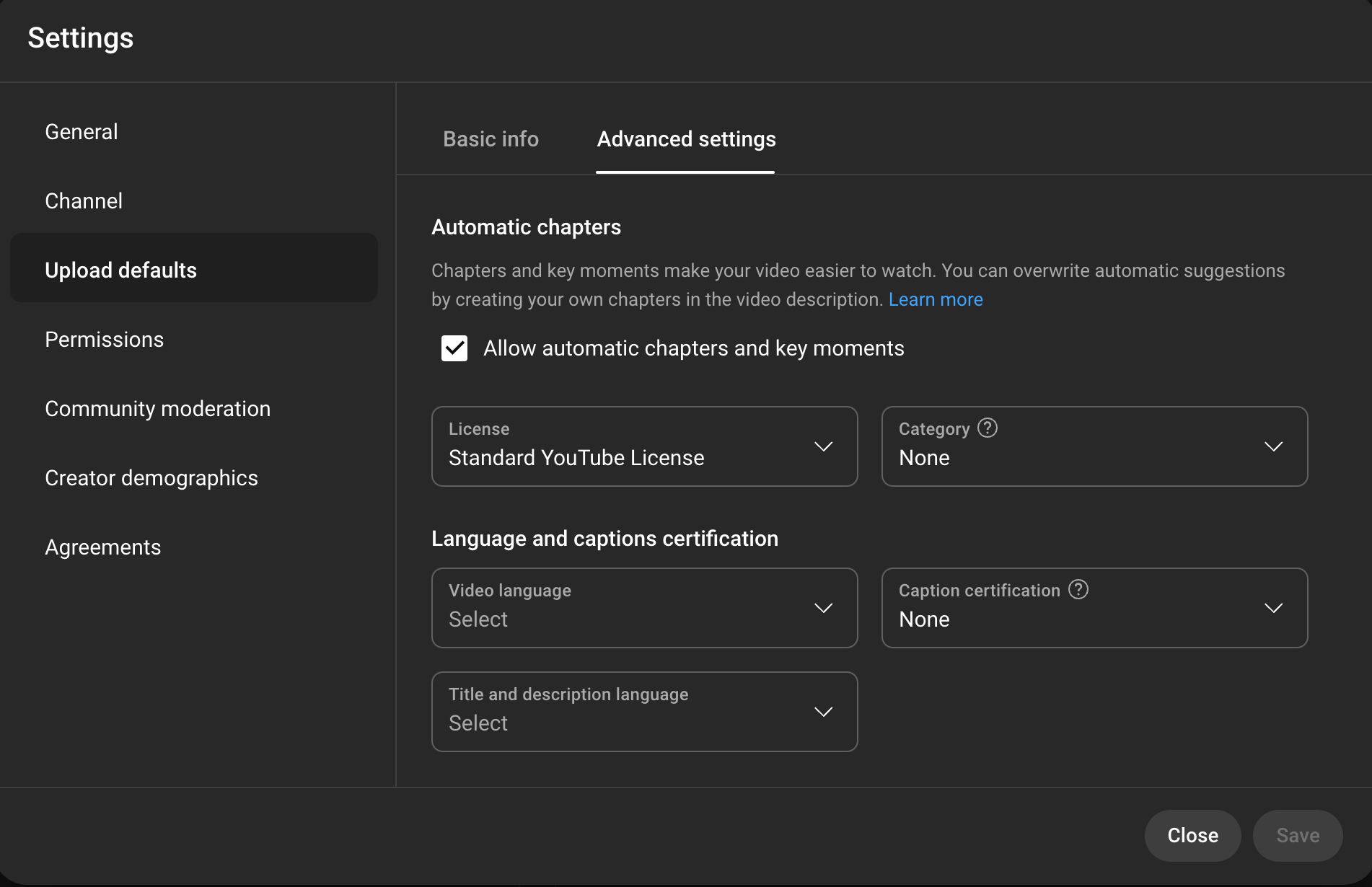Save the upload default settings
The width and height of the screenshot is (1372, 887).
1297,835
